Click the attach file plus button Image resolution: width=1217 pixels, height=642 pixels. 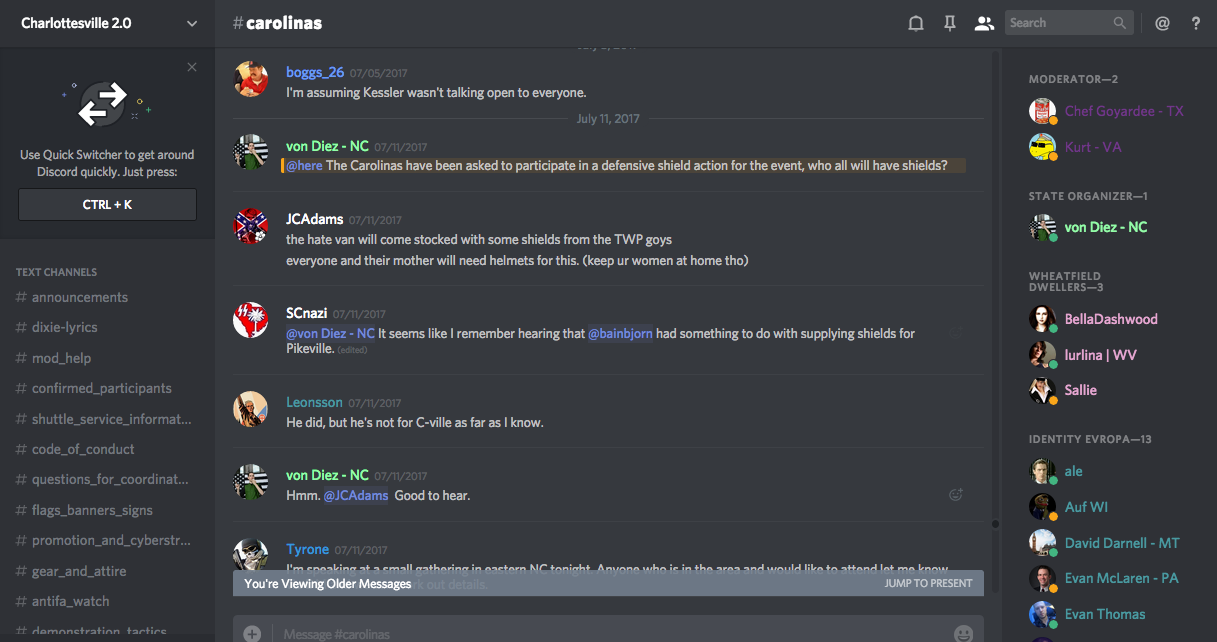pyautogui.click(x=252, y=633)
